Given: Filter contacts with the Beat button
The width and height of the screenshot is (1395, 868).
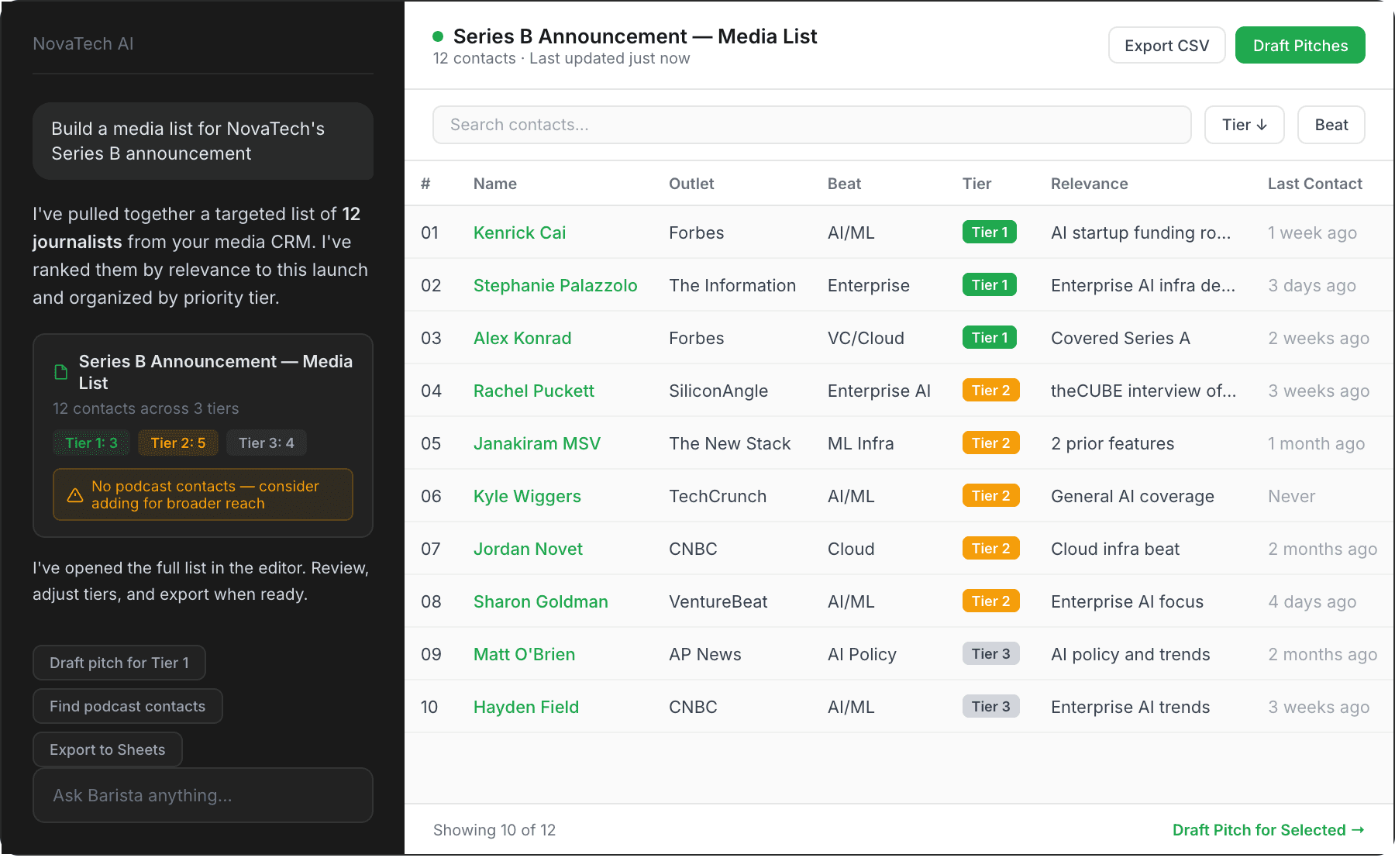Looking at the screenshot, I should coord(1331,125).
